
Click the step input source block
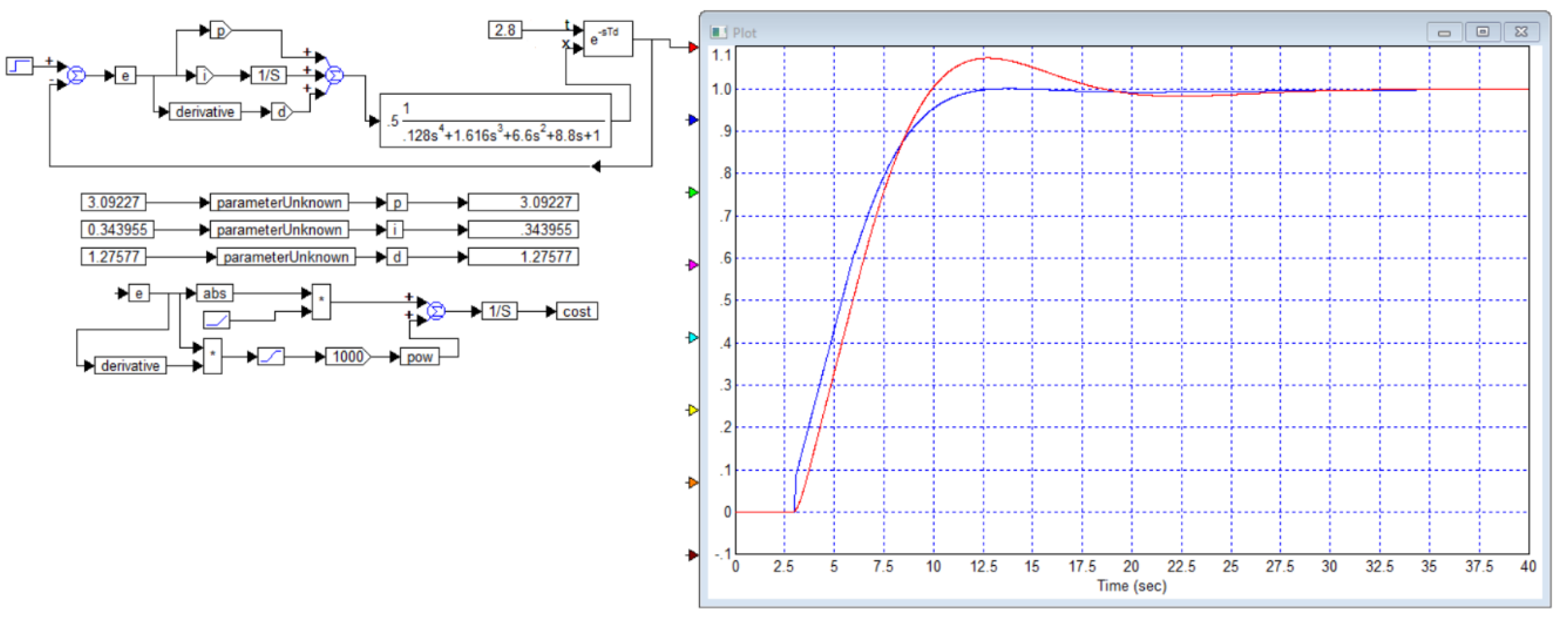pyautogui.click(x=19, y=65)
